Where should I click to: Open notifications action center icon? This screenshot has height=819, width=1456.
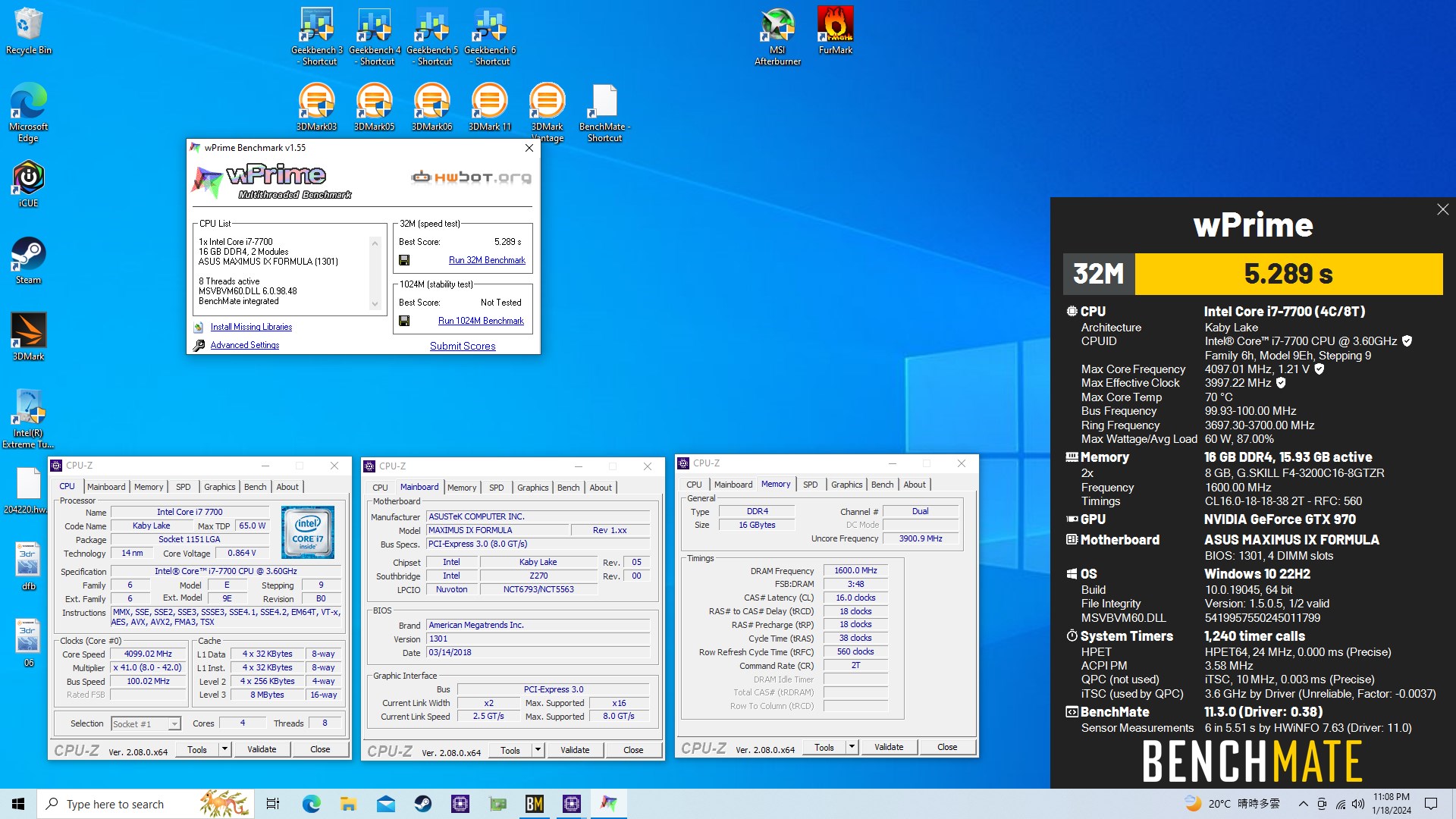pos(1431,804)
